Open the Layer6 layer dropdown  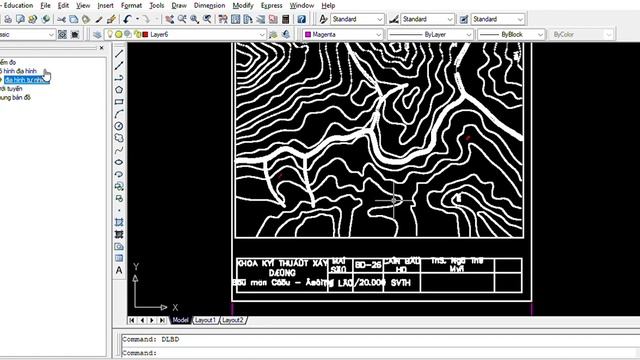(x=262, y=35)
